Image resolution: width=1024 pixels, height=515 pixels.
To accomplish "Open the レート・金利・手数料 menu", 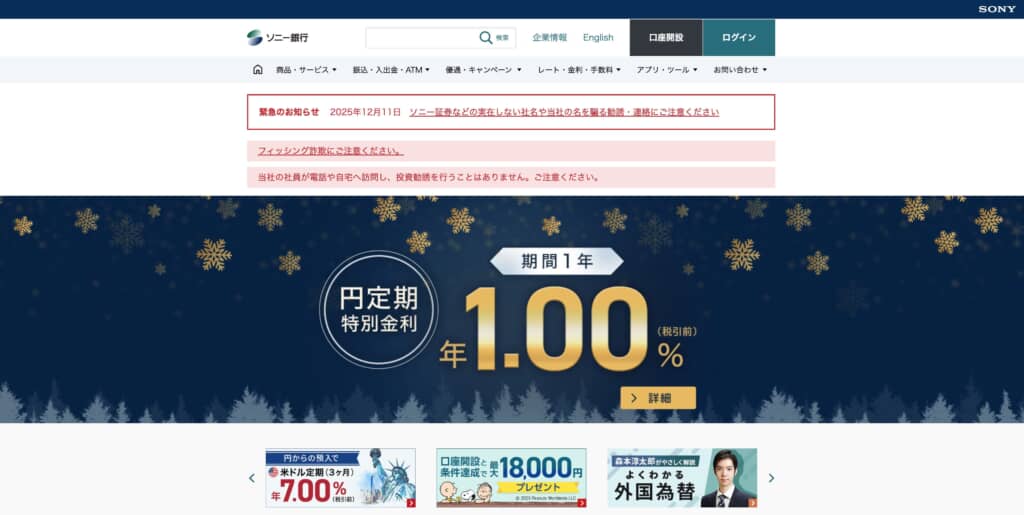I will (x=579, y=70).
